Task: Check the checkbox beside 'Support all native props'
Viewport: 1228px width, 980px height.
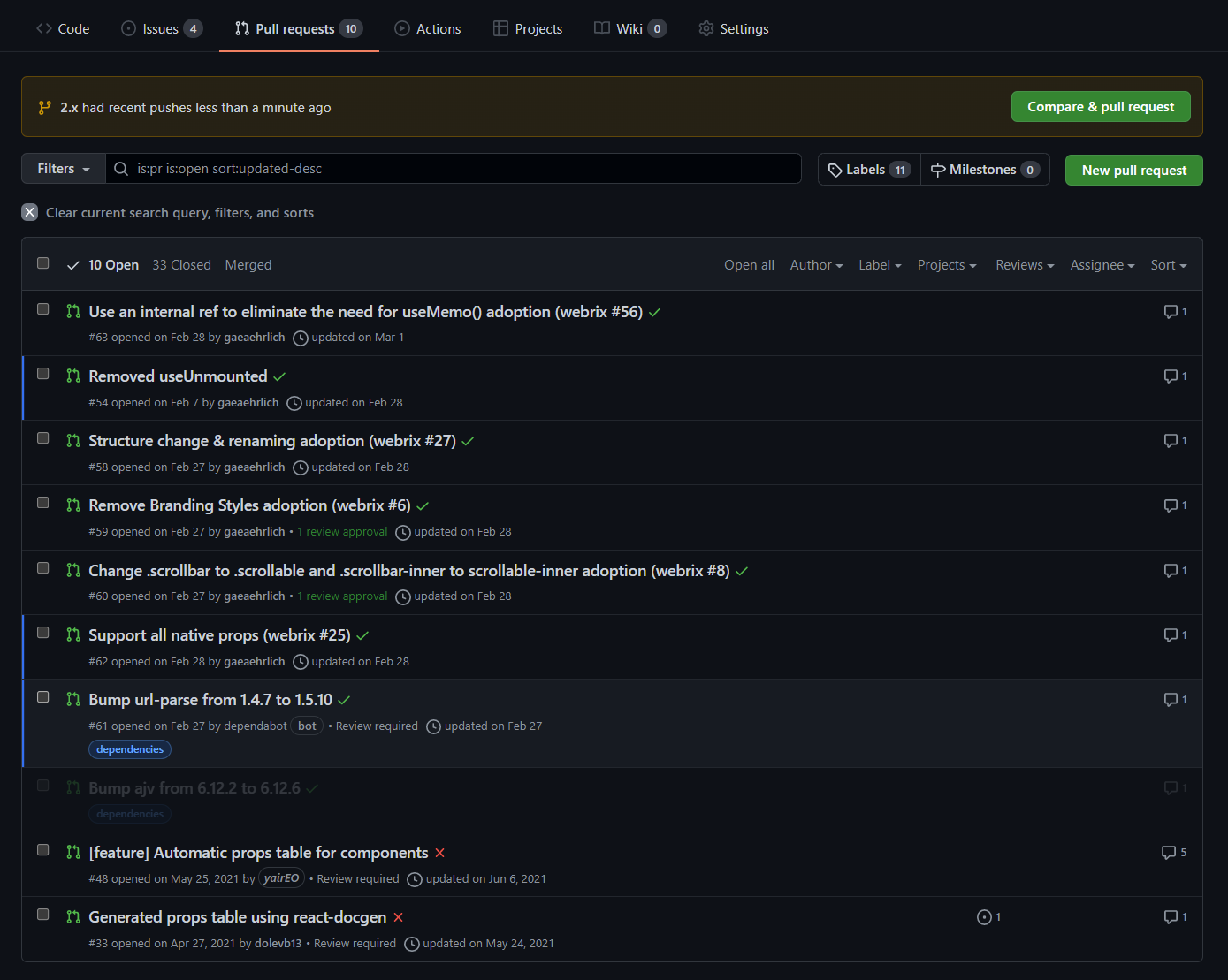Action: 42,633
